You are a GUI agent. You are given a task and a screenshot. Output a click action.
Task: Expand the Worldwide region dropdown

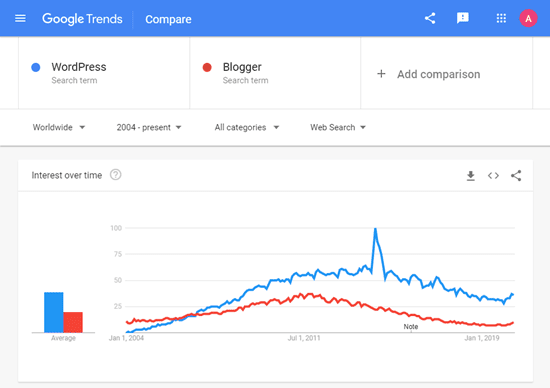(59, 127)
